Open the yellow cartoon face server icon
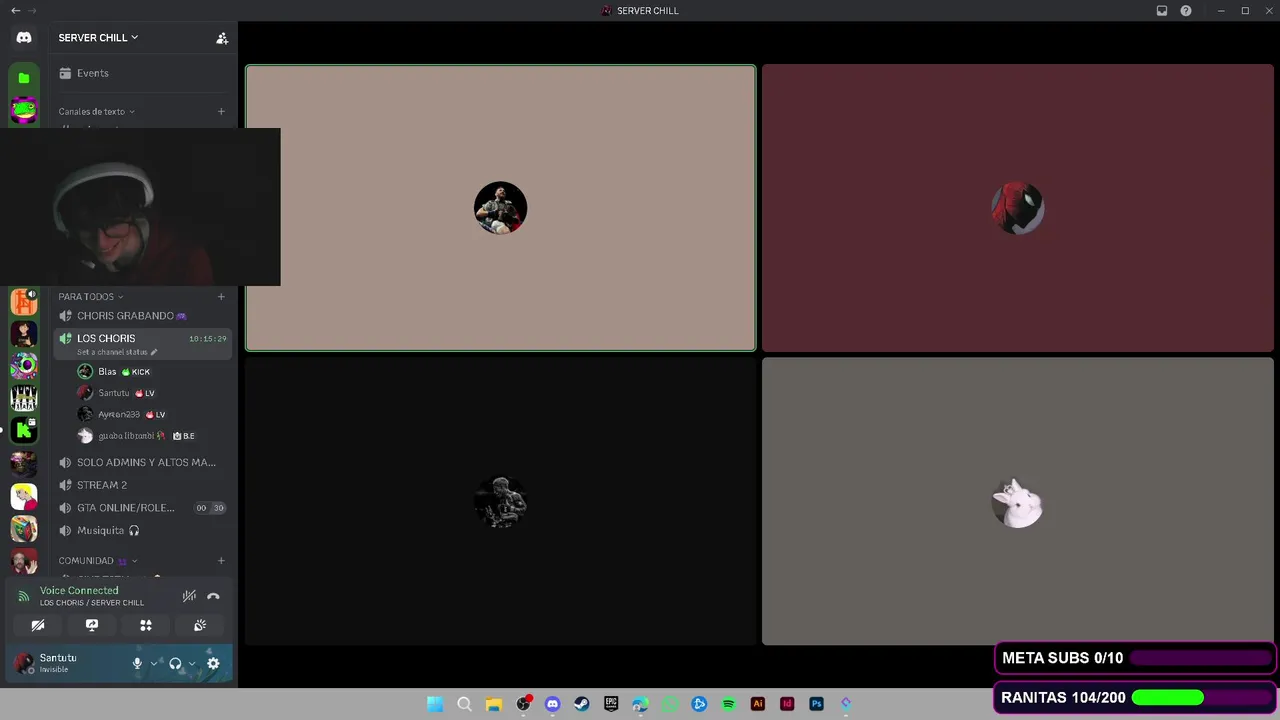Screen dimensions: 1280x720 (x=24, y=496)
